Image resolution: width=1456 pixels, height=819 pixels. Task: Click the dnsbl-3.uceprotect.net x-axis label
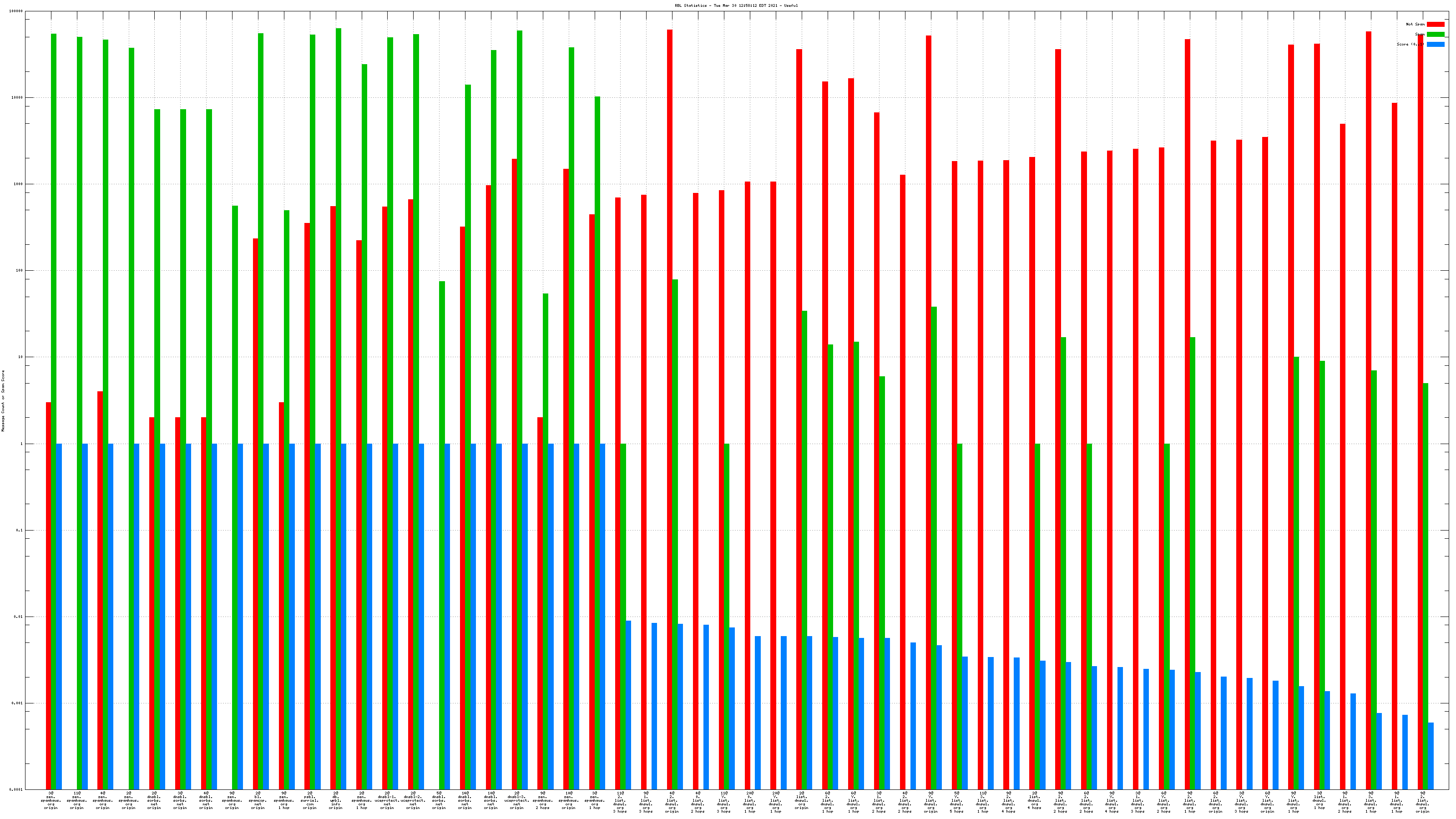point(516,800)
